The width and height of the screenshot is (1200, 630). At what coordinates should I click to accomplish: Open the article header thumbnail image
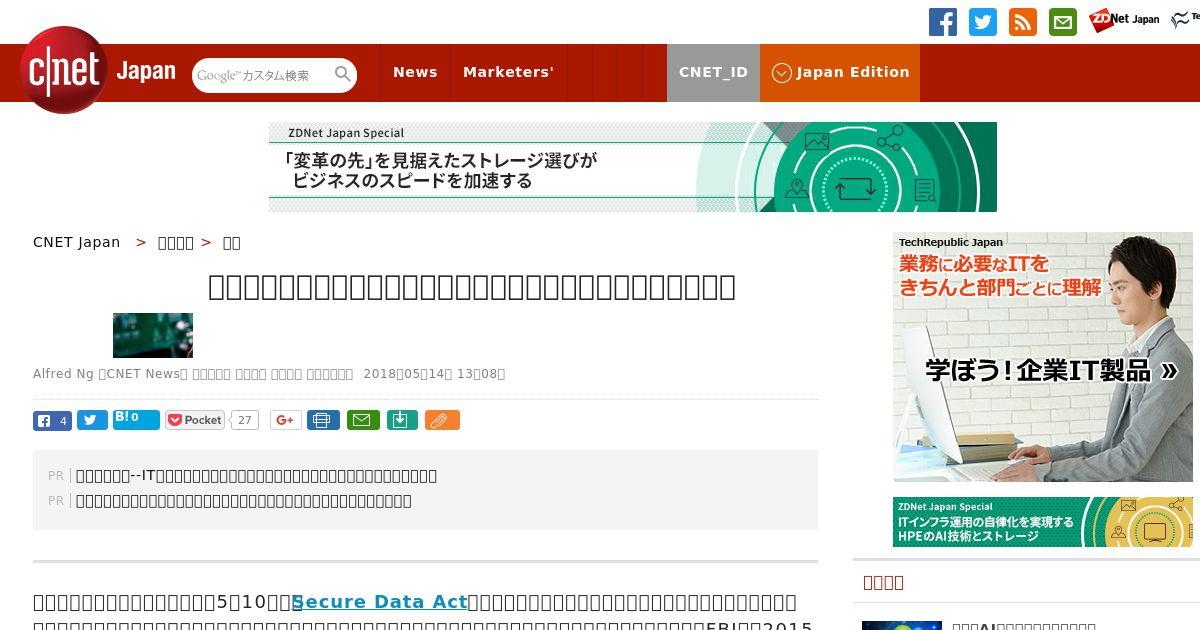click(x=153, y=335)
